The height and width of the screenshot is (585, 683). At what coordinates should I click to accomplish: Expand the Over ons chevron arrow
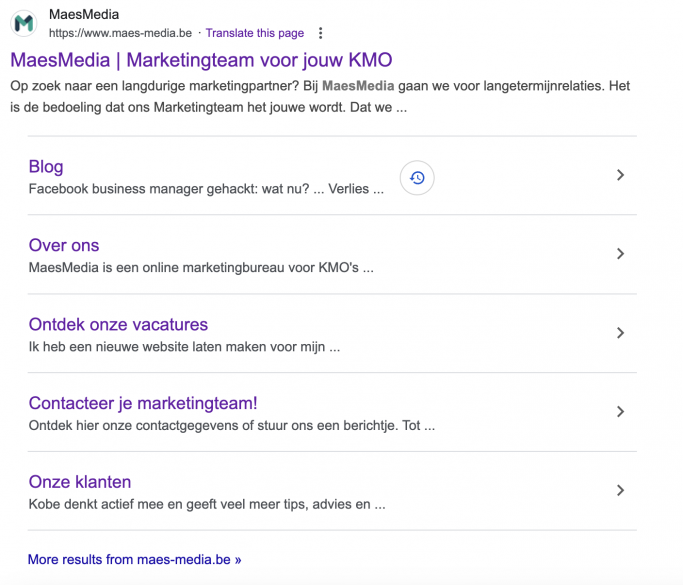(x=620, y=254)
